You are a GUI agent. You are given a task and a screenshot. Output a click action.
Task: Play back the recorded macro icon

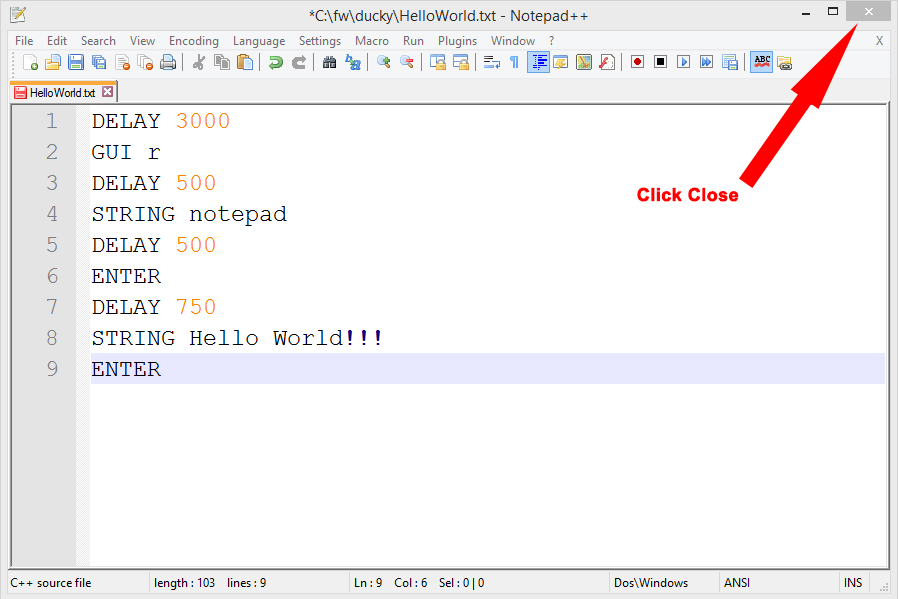click(683, 62)
